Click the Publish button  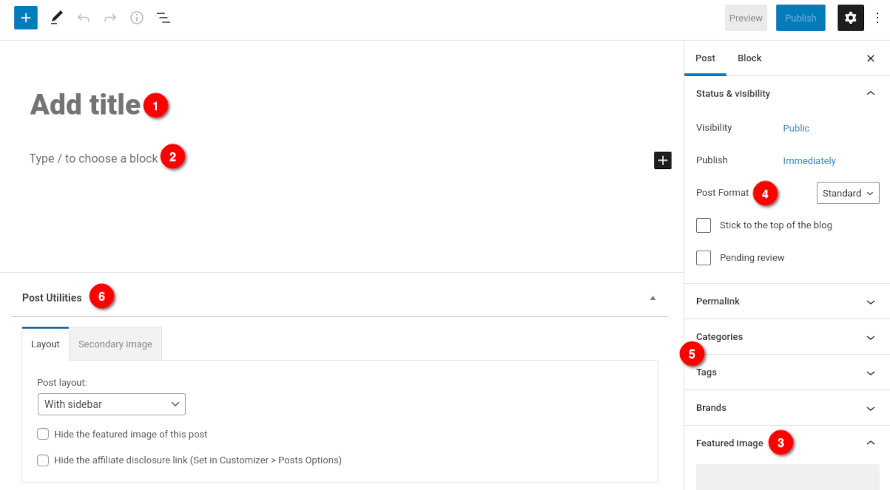(x=800, y=18)
